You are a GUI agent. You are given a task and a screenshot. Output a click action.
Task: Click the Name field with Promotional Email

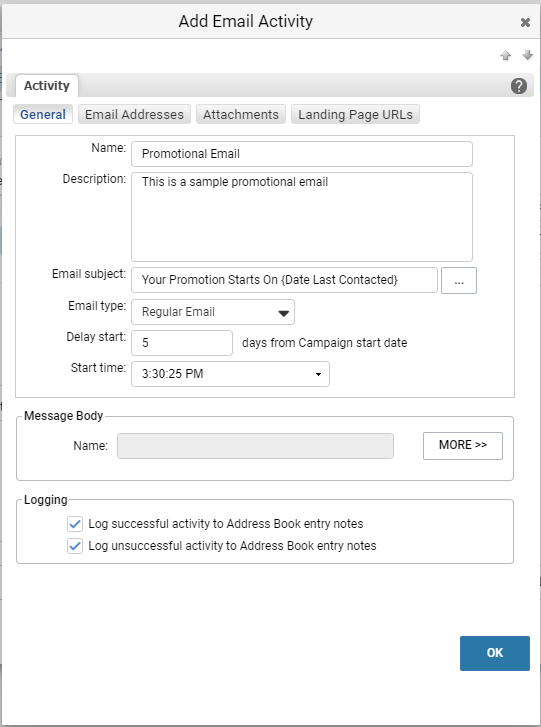(x=302, y=154)
